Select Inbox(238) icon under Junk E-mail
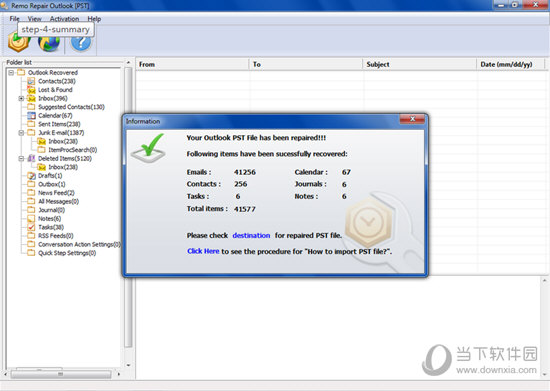Screen dimensions: 550x391 point(41,141)
